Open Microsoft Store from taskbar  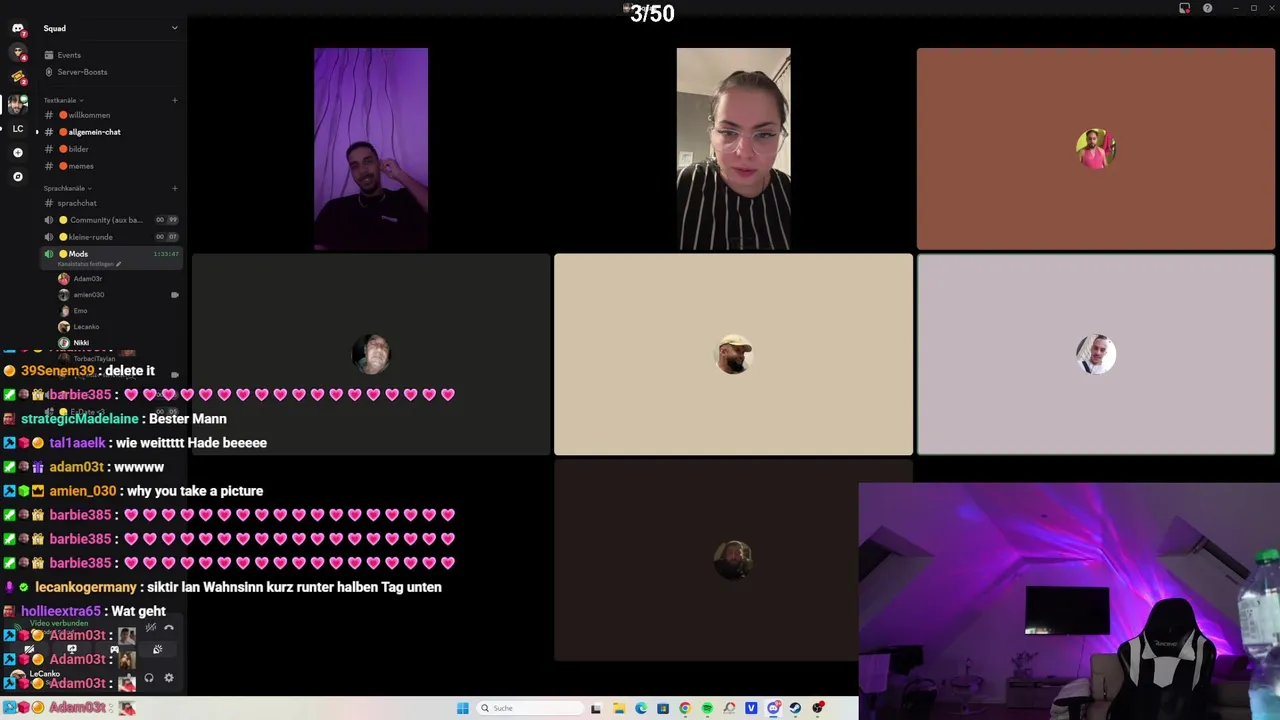[663, 708]
